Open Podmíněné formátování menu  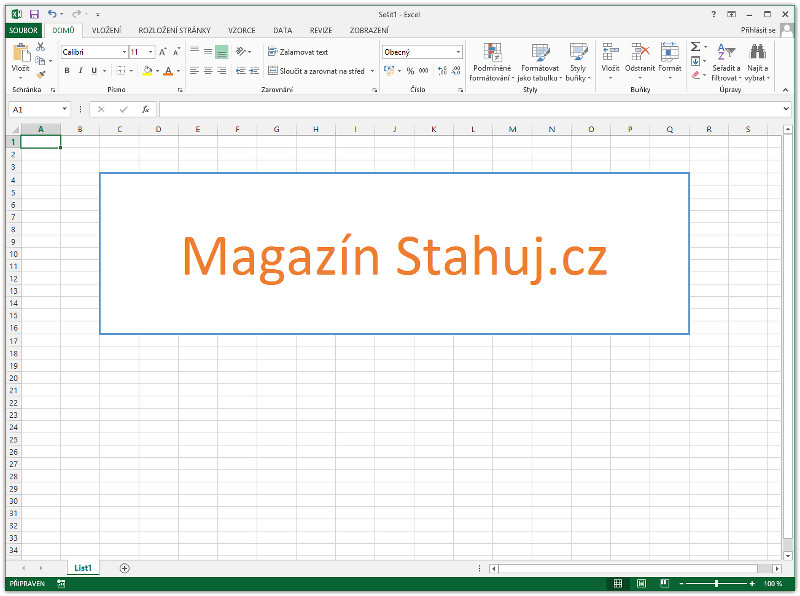coord(492,62)
